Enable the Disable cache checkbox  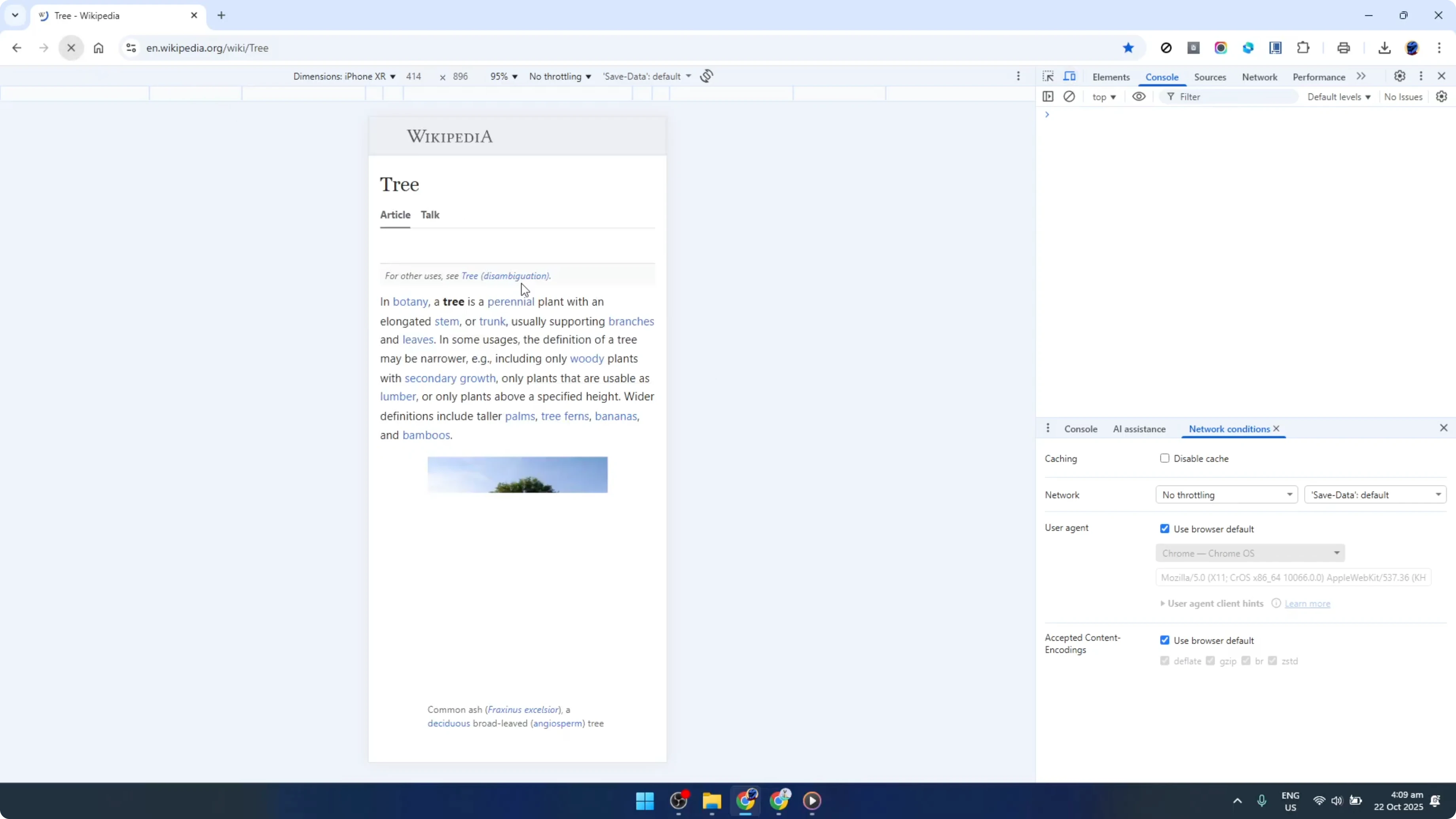click(x=1164, y=459)
